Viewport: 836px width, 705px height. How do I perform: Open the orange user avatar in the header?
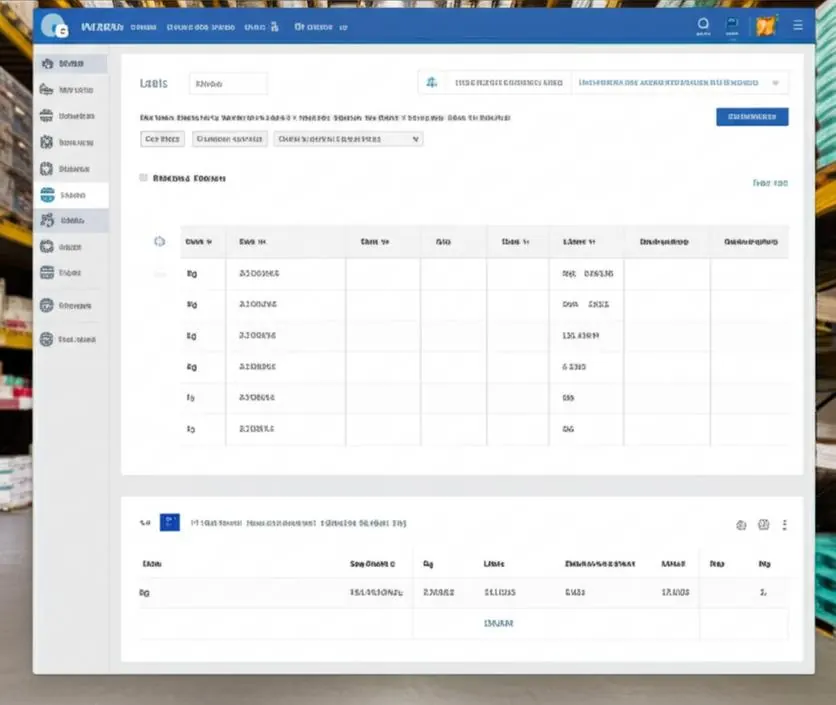(766, 26)
